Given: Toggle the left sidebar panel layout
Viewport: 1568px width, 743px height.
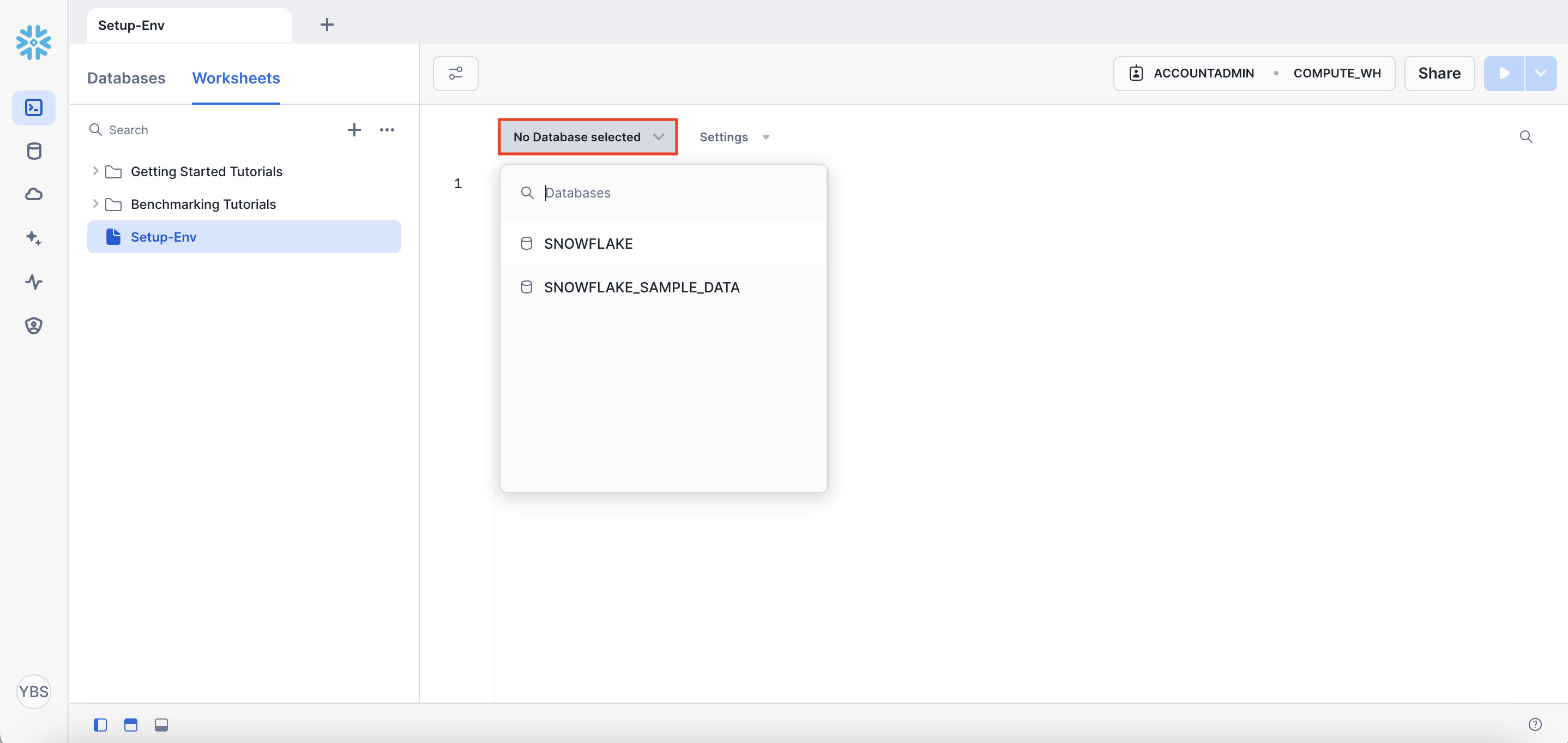Looking at the screenshot, I should tap(100, 725).
